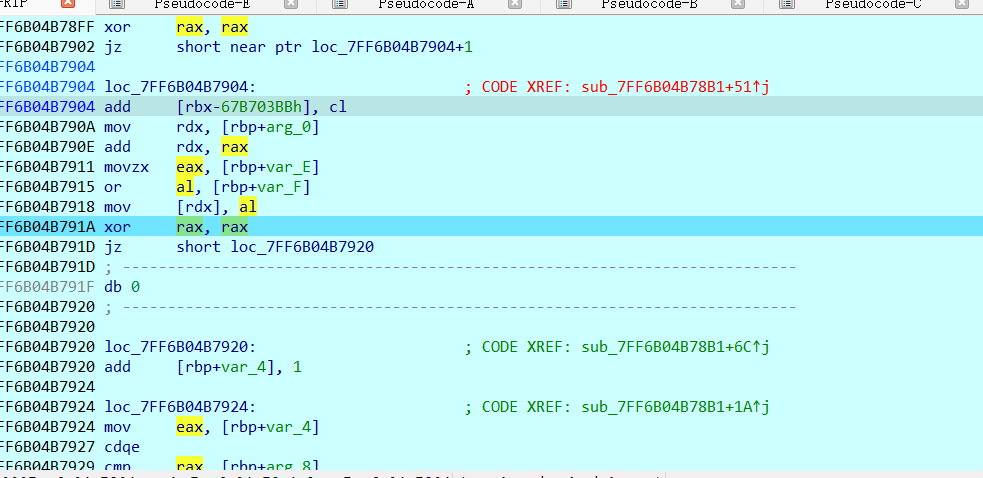Click the mov [rdx], al instruction
The width and height of the screenshot is (983, 478).
[x=181, y=207]
